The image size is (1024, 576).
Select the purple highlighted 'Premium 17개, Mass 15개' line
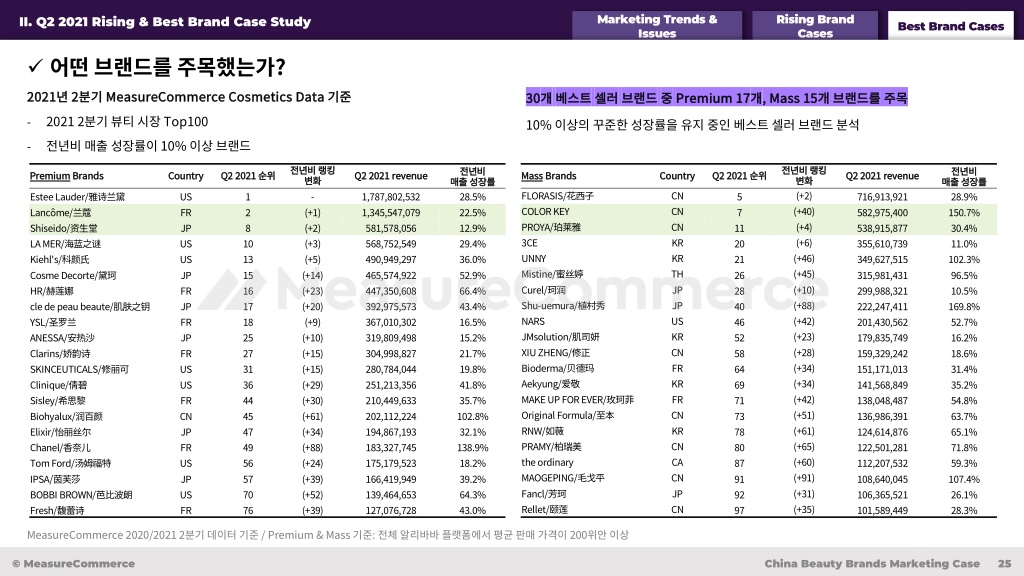coord(716,98)
